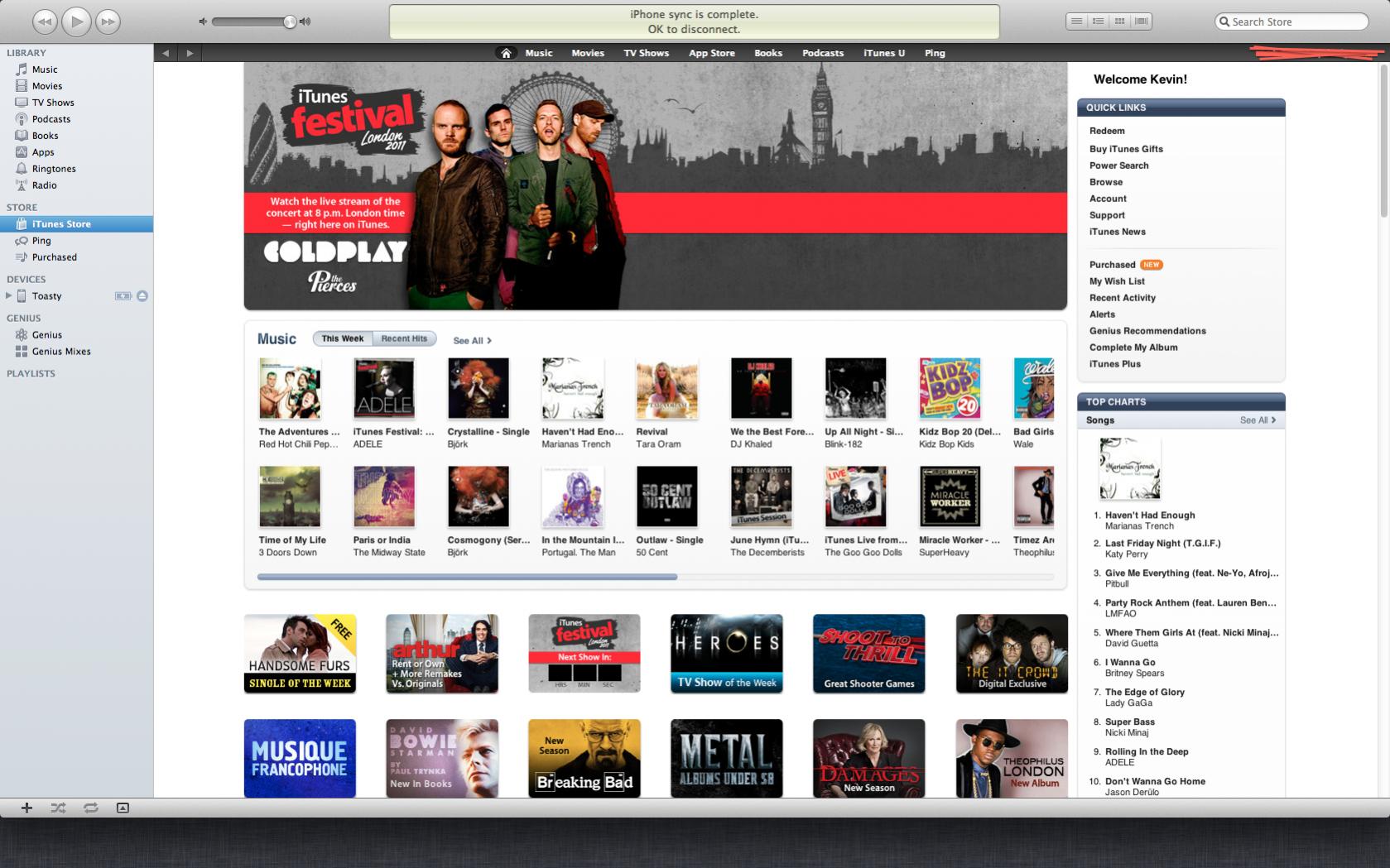Eject the Toasty device
Screen dimensions: 1390x868
pos(142,295)
